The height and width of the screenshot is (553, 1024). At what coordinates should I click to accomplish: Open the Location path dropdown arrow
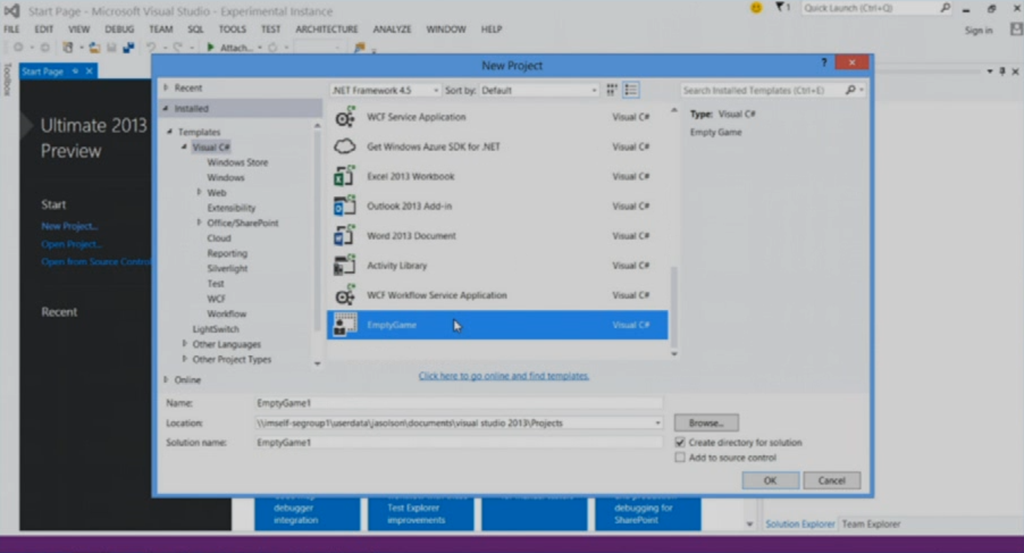click(657, 423)
